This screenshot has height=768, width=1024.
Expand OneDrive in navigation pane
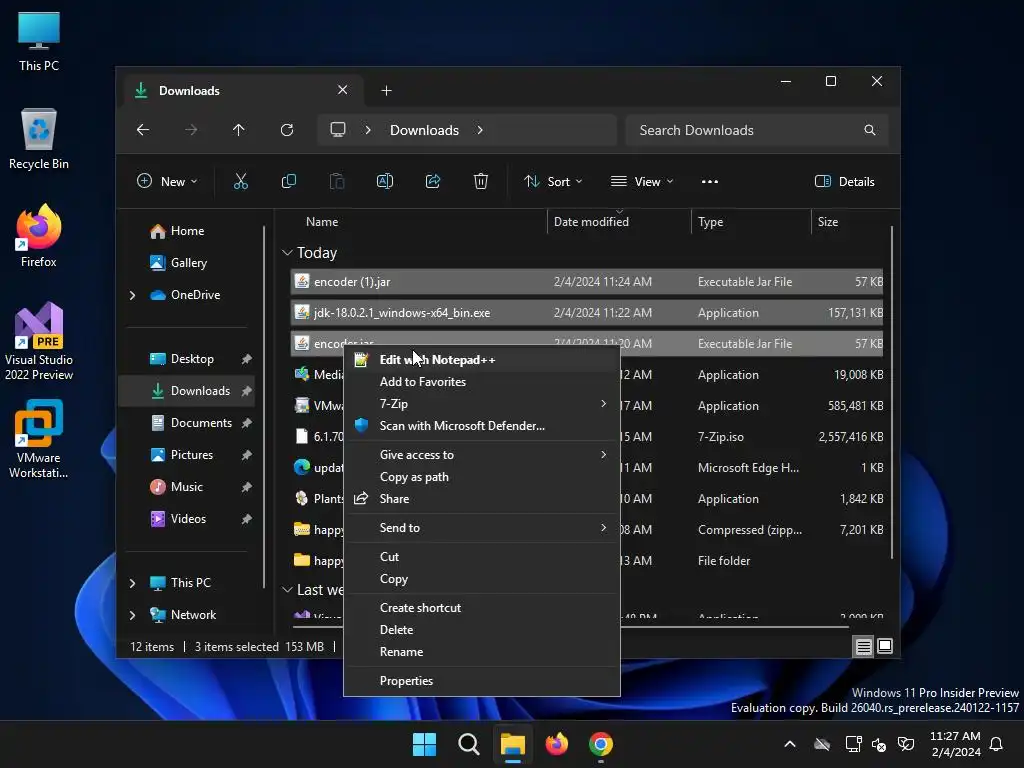tap(133, 295)
